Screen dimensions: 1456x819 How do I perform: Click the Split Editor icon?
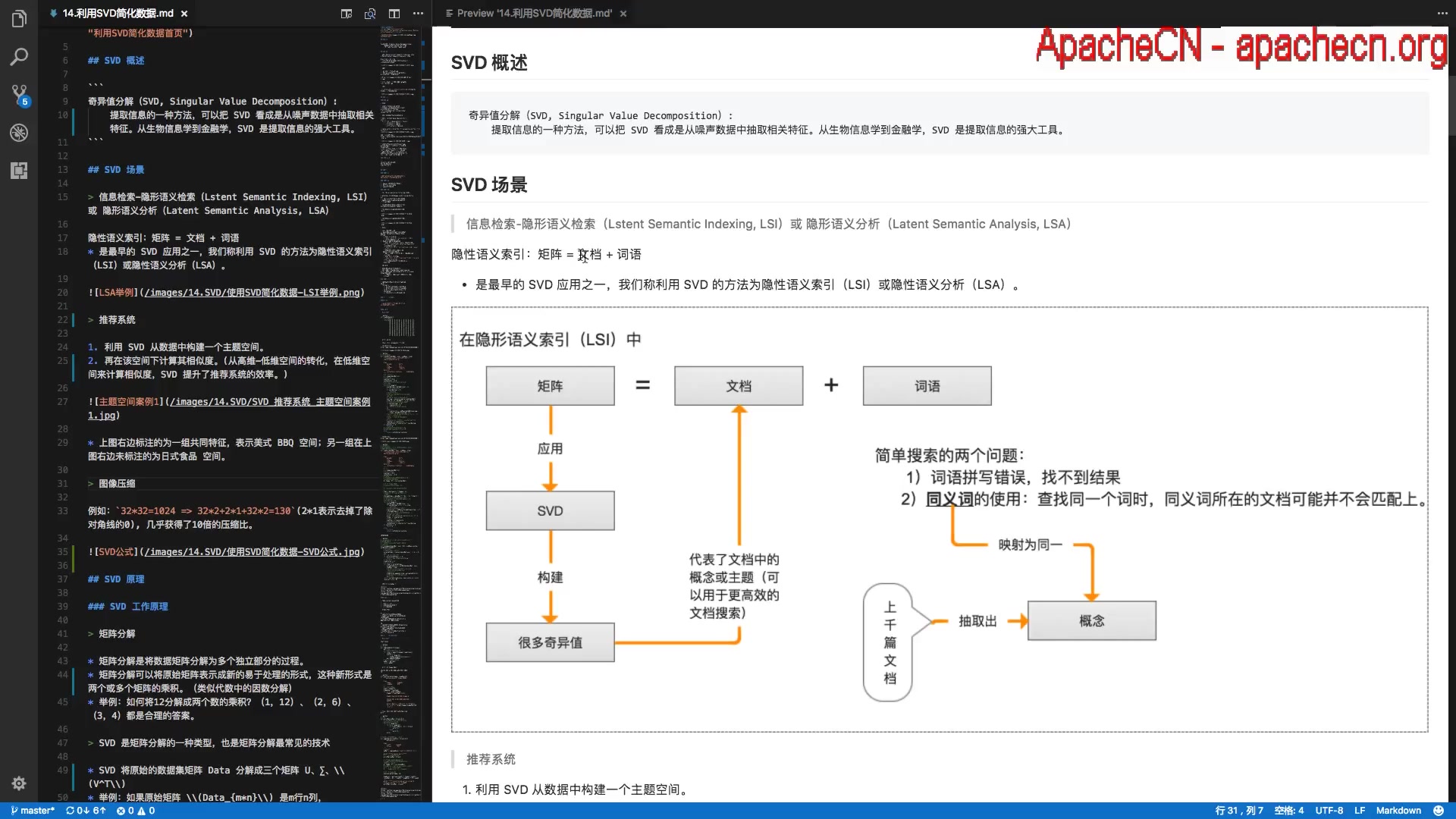[x=394, y=14]
